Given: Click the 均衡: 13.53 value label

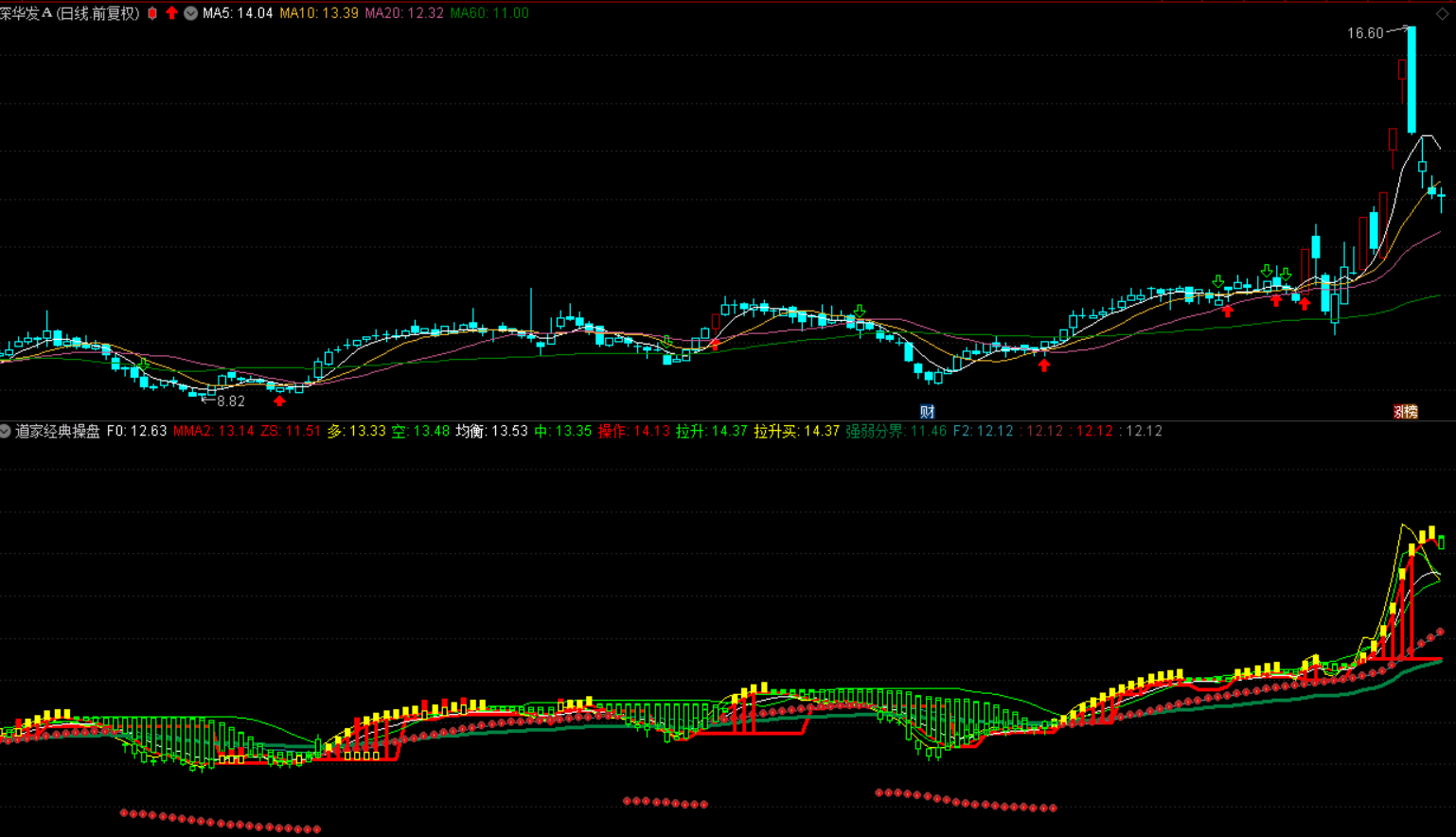Looking at the screenshot, I should [491, 431].
